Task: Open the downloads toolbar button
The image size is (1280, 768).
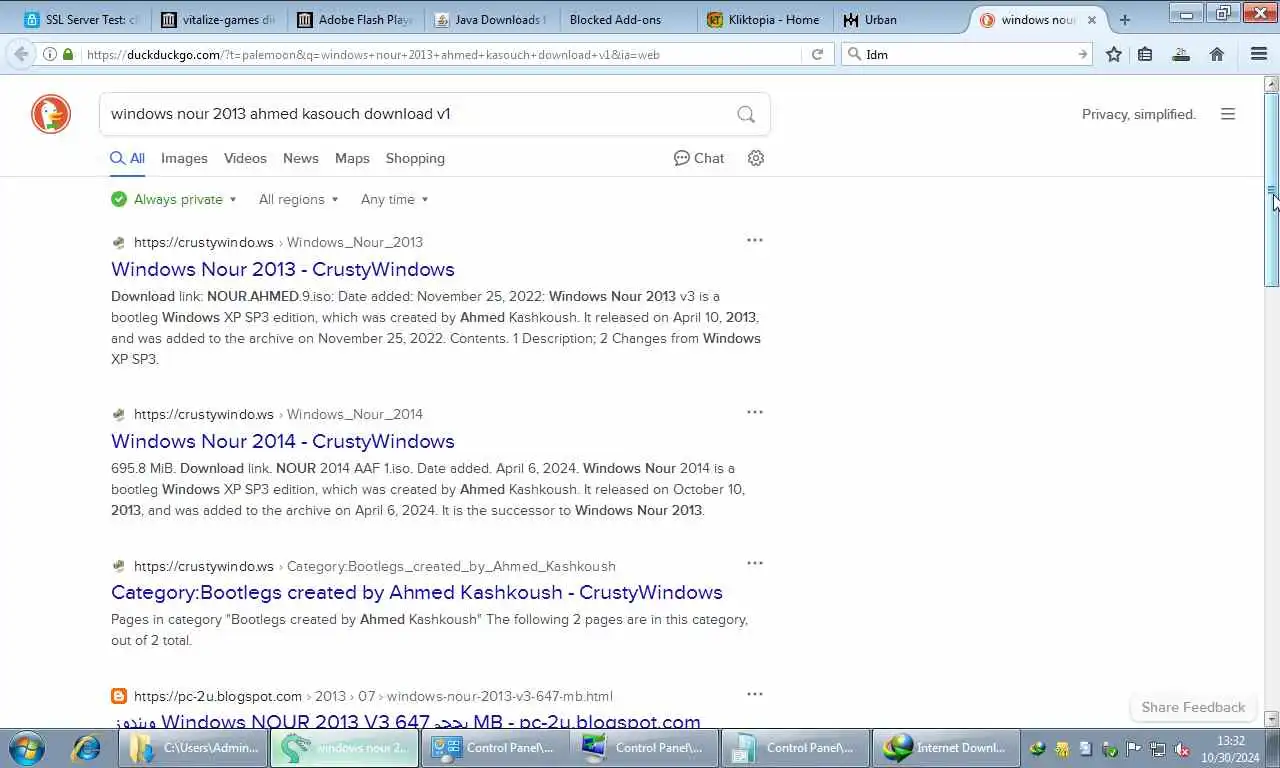Action: (x=1181, y=54)
